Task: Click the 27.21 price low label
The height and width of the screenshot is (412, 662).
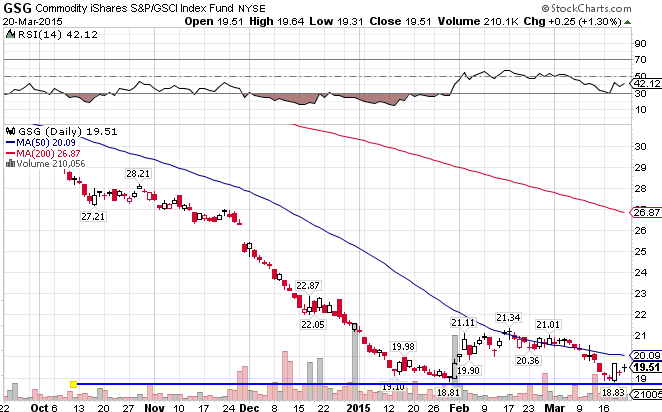Action: point(93,217)
